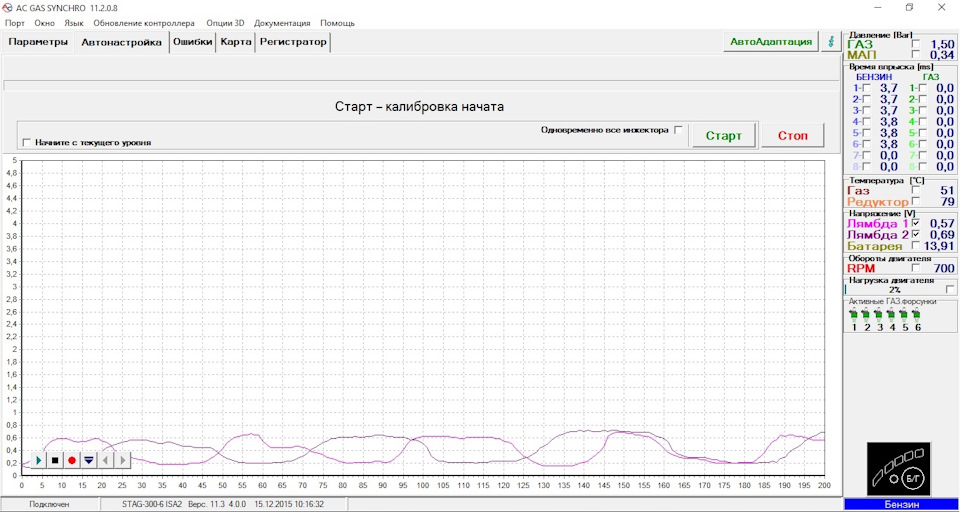Image resolution: width=960 pixels, height=512 pixels.
Task: Tick the БЕНЗИН injector 1 checkbox
Action: [x=867, y=88]
